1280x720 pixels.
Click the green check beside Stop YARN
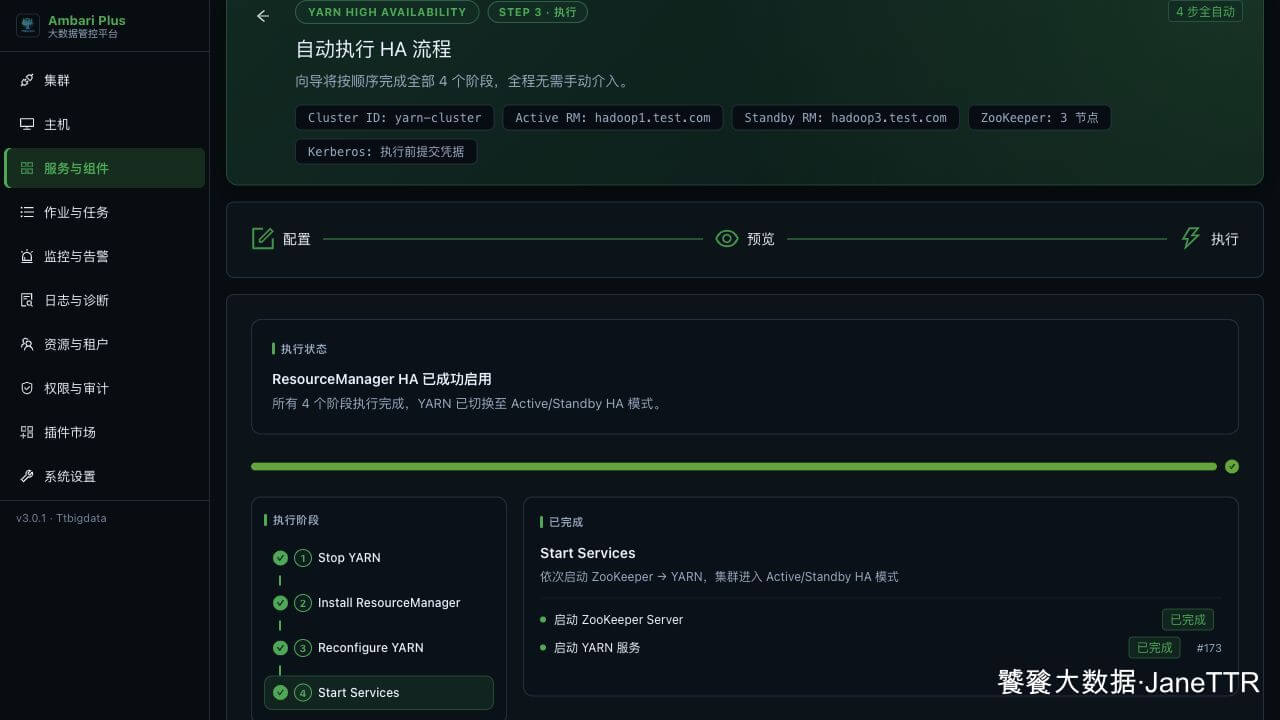tap(280, 557)
